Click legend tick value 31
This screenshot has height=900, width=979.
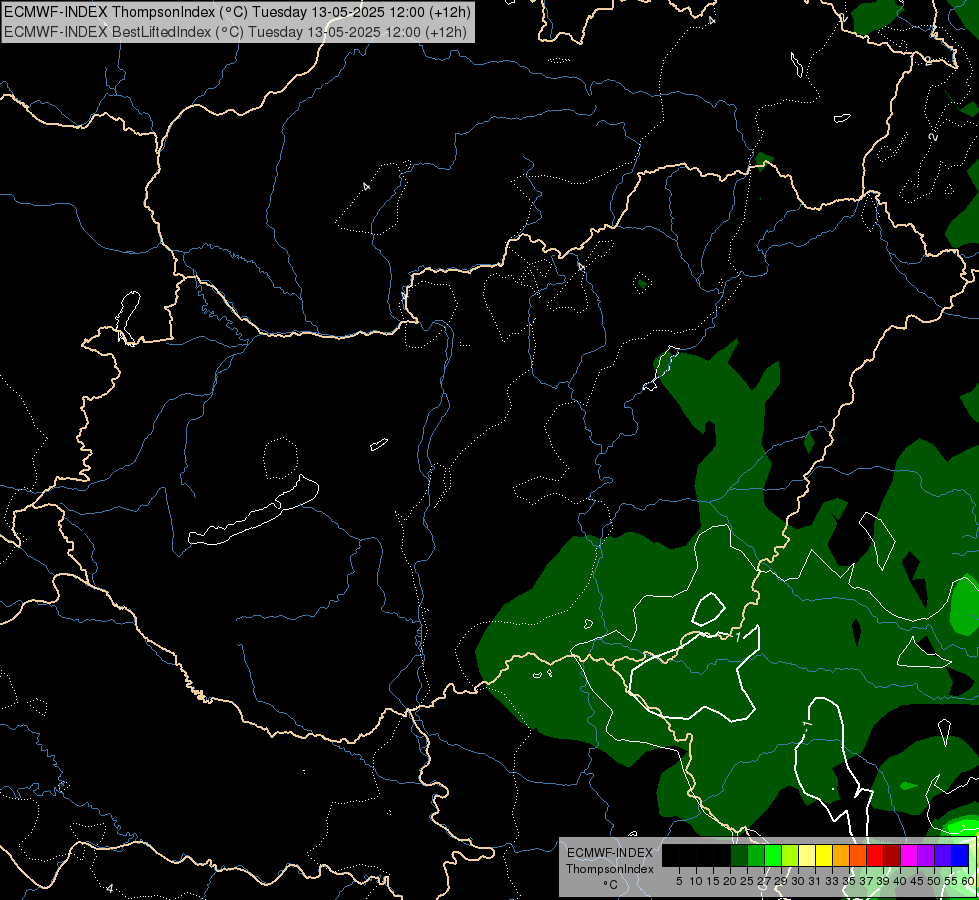click(x=815, y=881)
